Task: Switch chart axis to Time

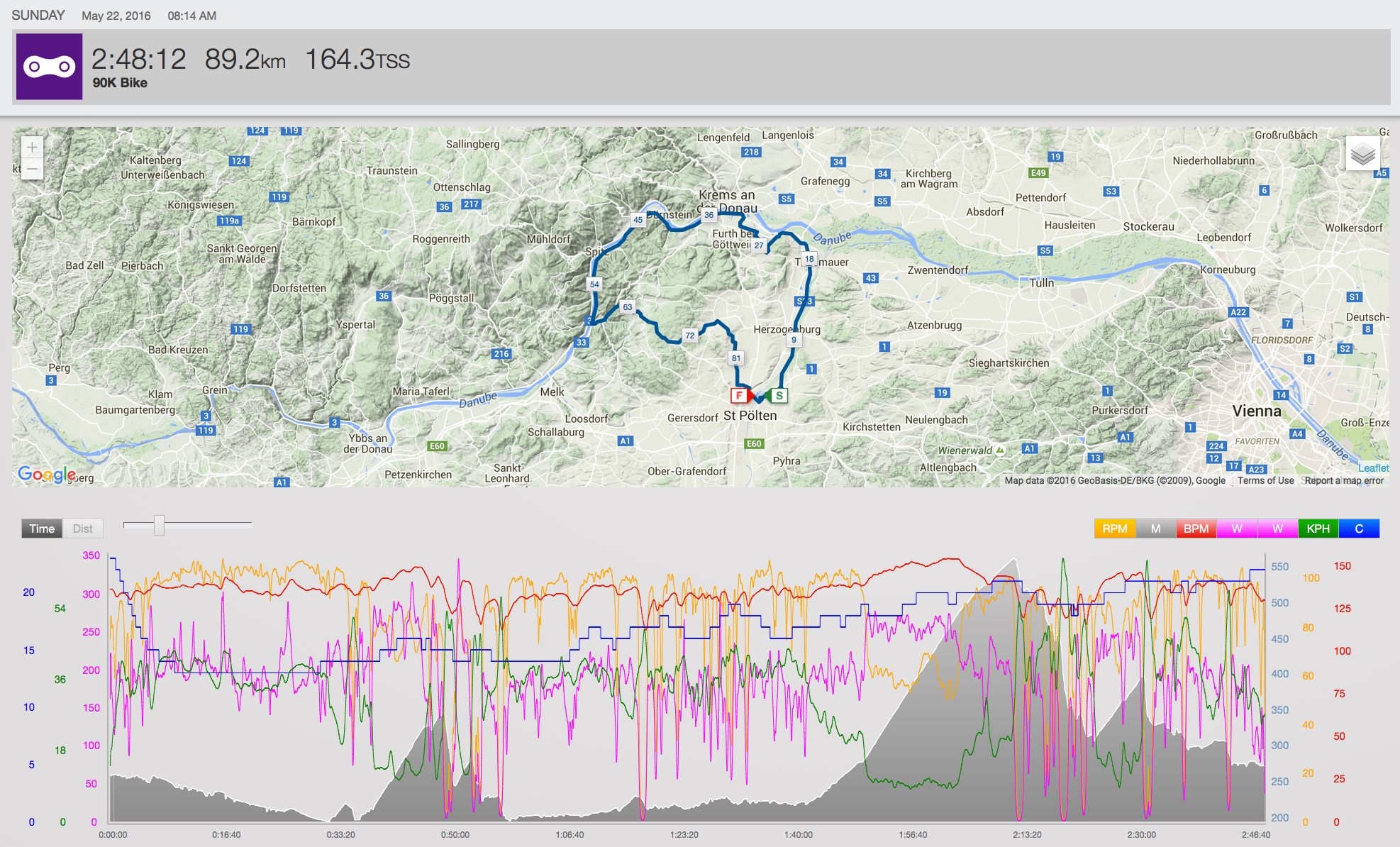Action: 42,528
